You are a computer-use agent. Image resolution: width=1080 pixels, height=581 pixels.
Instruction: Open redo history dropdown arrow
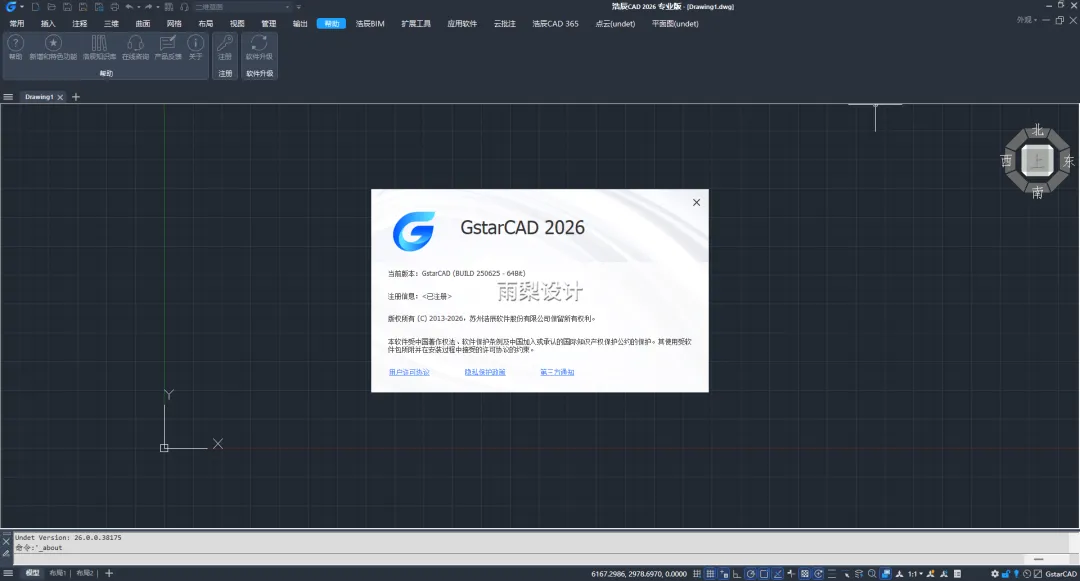pyautogui.click(x=158, y=7)
